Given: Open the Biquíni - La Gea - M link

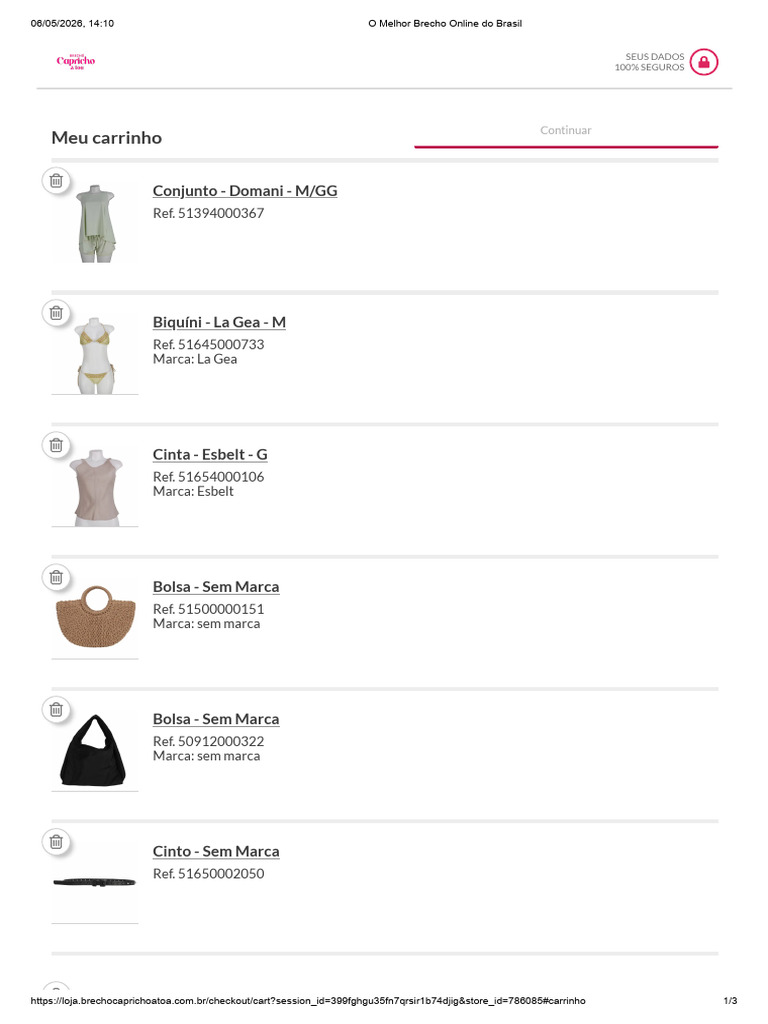Looking at the screenshot, I should pyautogui.click(x=219, y=322).
